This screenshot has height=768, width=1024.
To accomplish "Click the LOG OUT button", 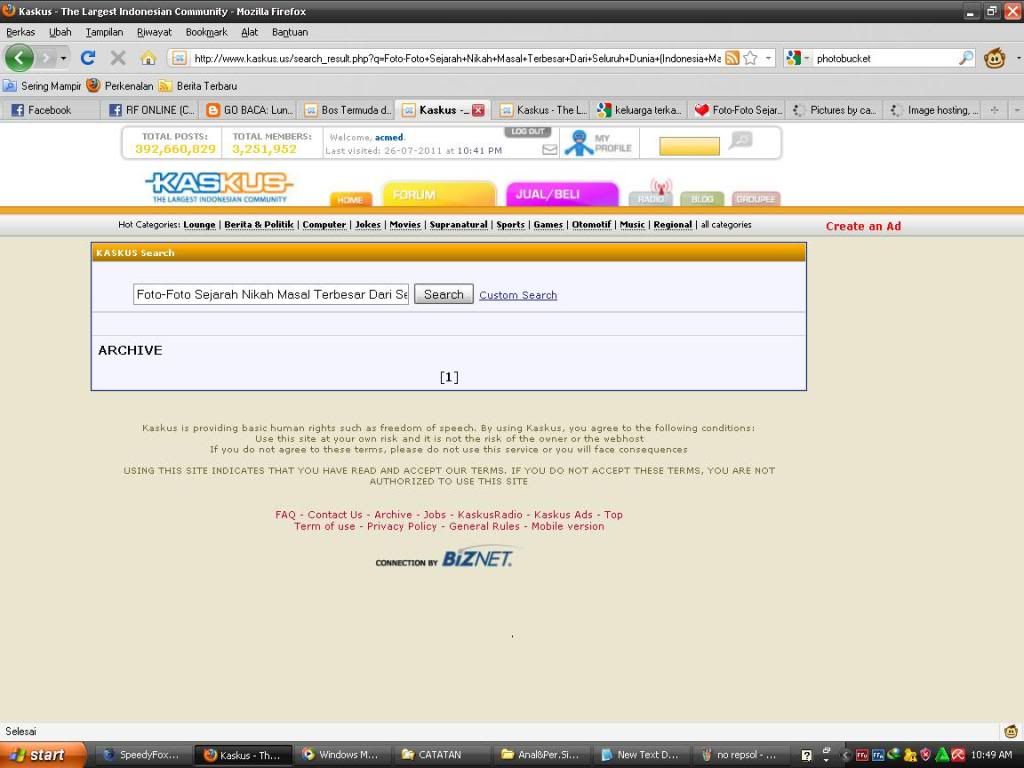I will click(528, 132).
